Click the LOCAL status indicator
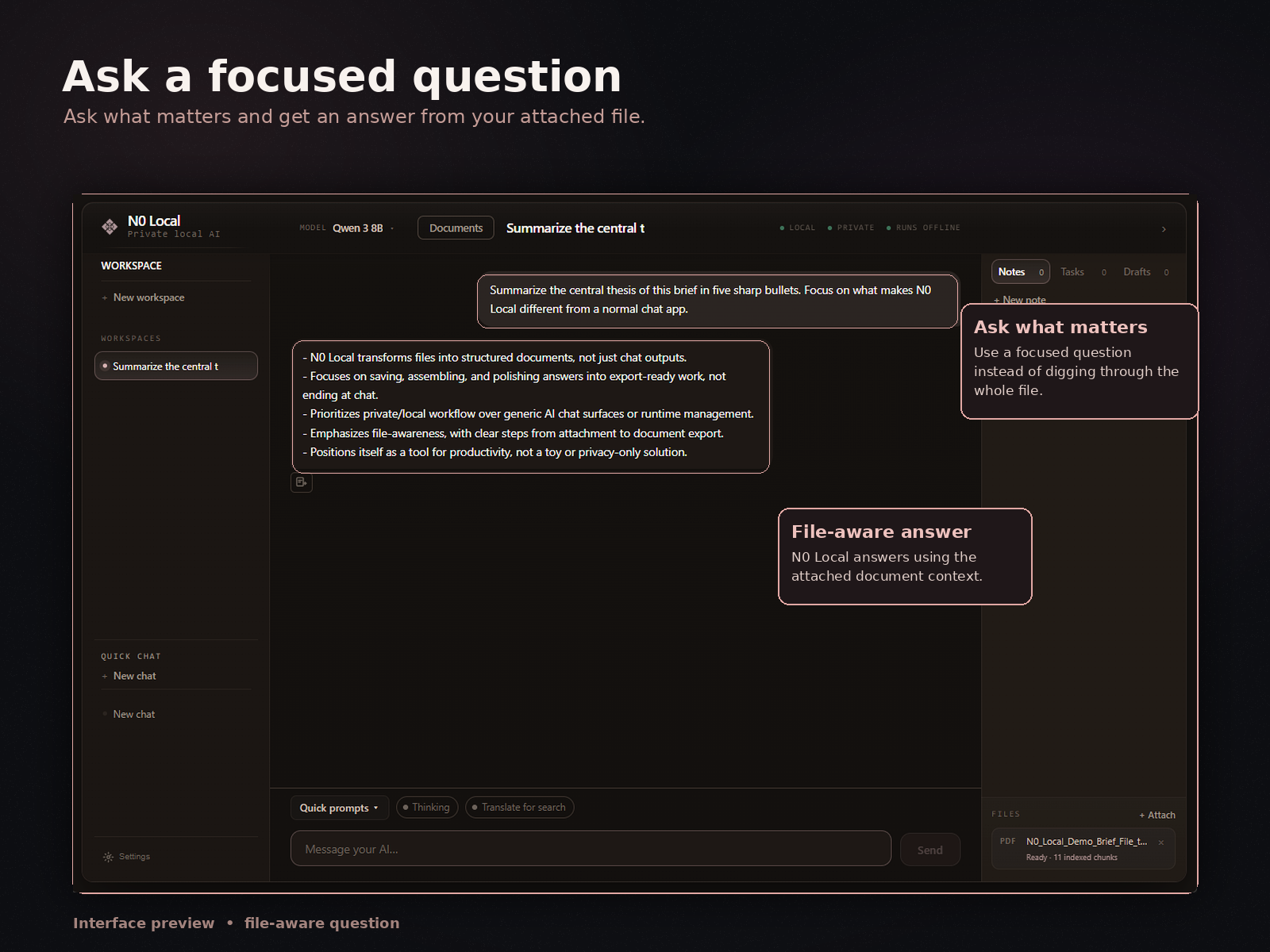Screen dimensions: 1270x952 click(x=798, y=228)
